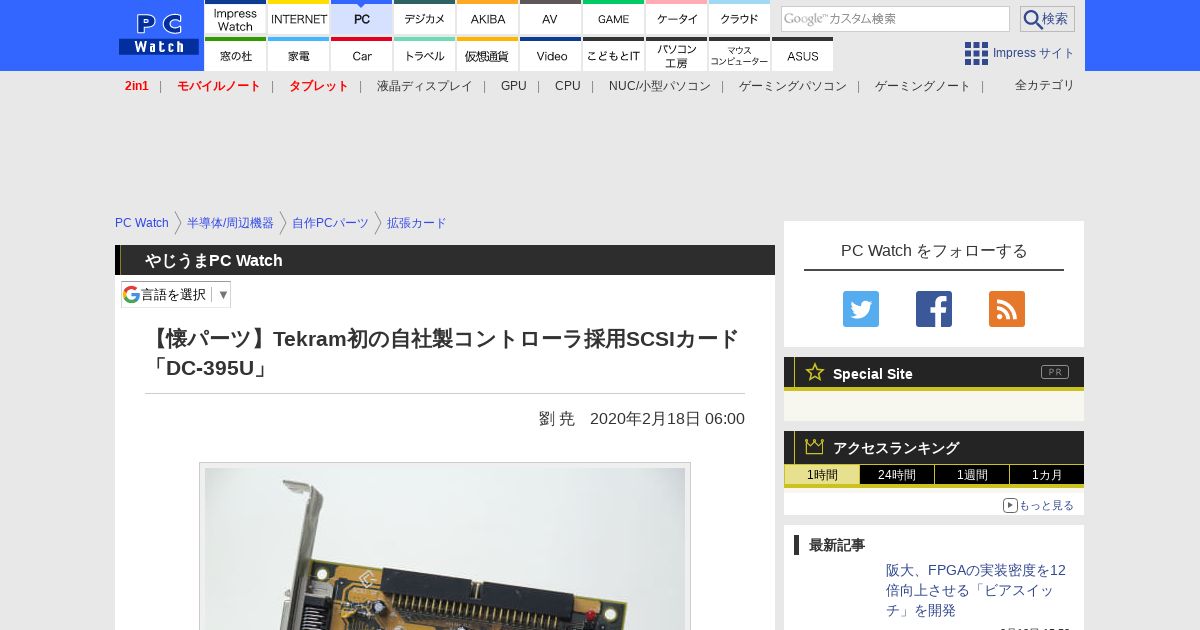
Task: Open the クラウド tab
Action: [740, 18]
